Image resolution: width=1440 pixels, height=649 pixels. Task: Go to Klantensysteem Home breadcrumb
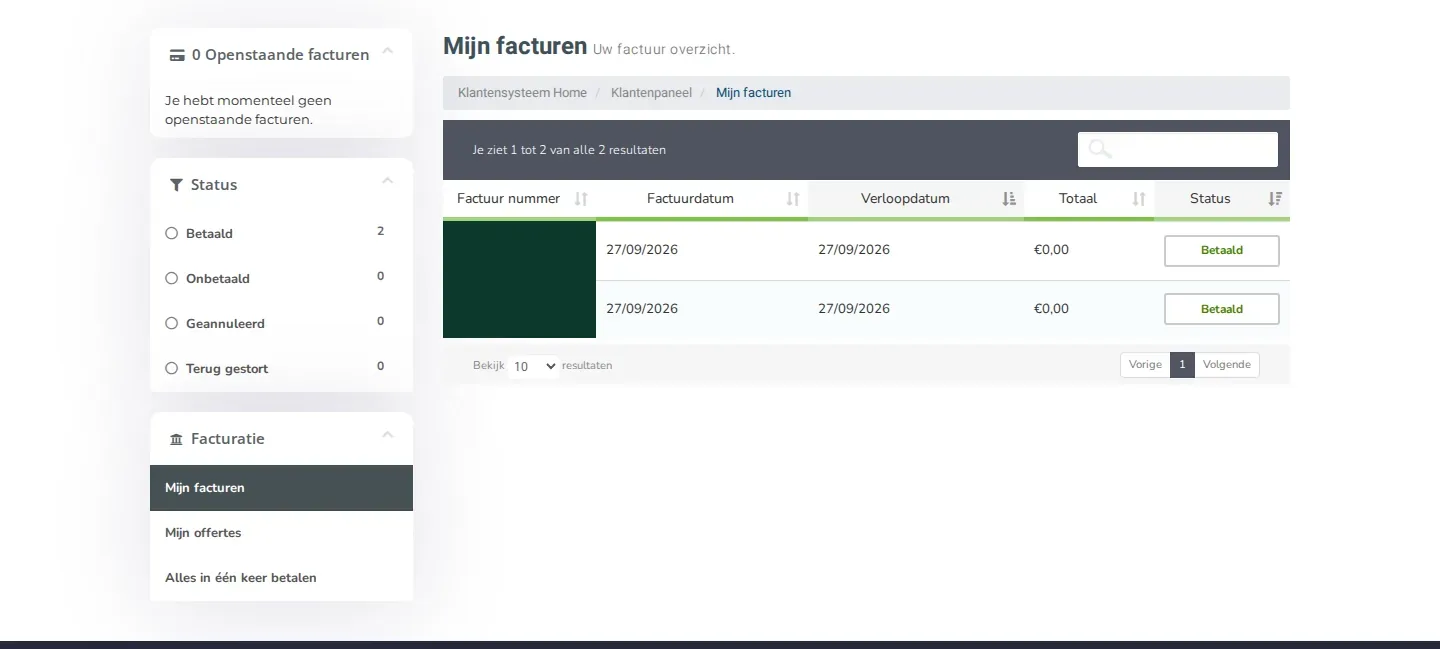click(522, 93)
